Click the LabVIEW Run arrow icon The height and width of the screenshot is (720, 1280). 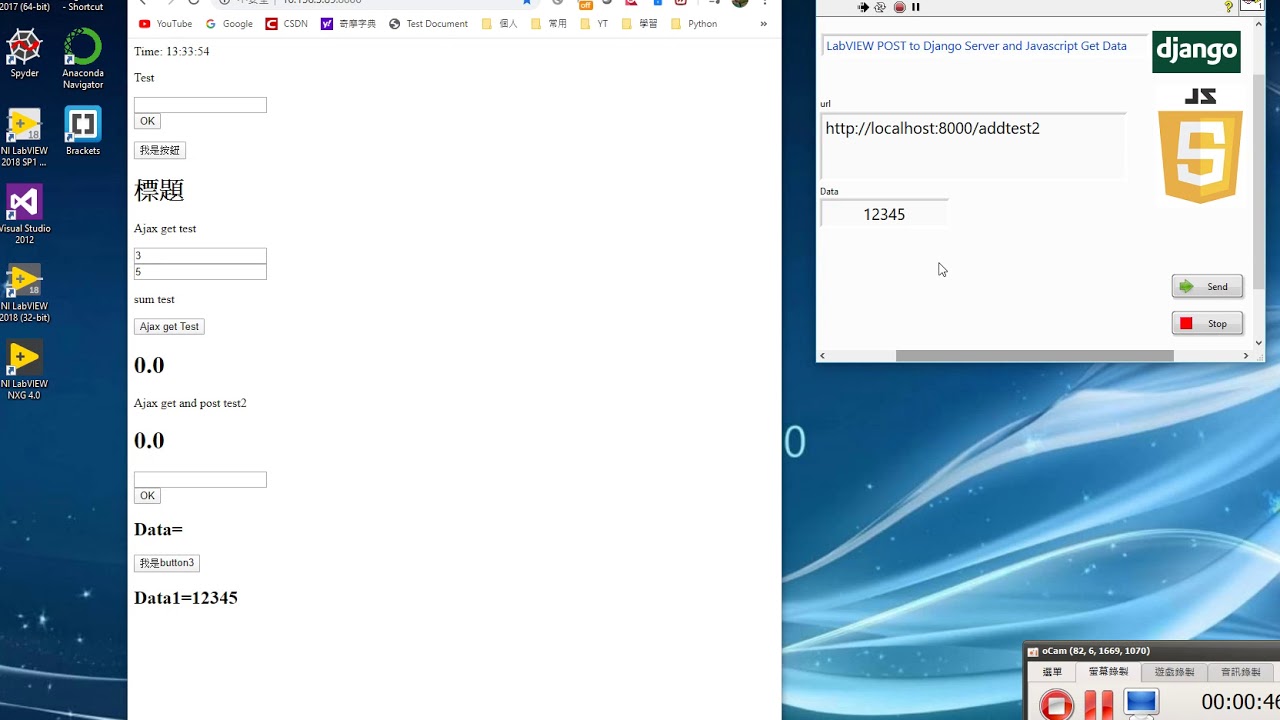[x=864, y=7]
